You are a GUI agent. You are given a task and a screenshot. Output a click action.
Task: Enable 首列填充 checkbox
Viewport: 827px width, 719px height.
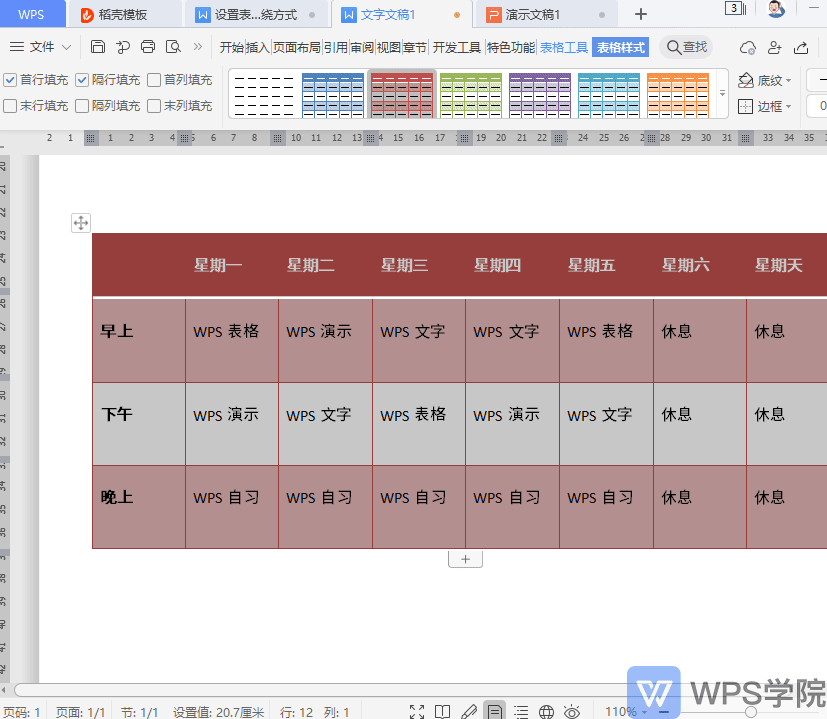(154, 80)
